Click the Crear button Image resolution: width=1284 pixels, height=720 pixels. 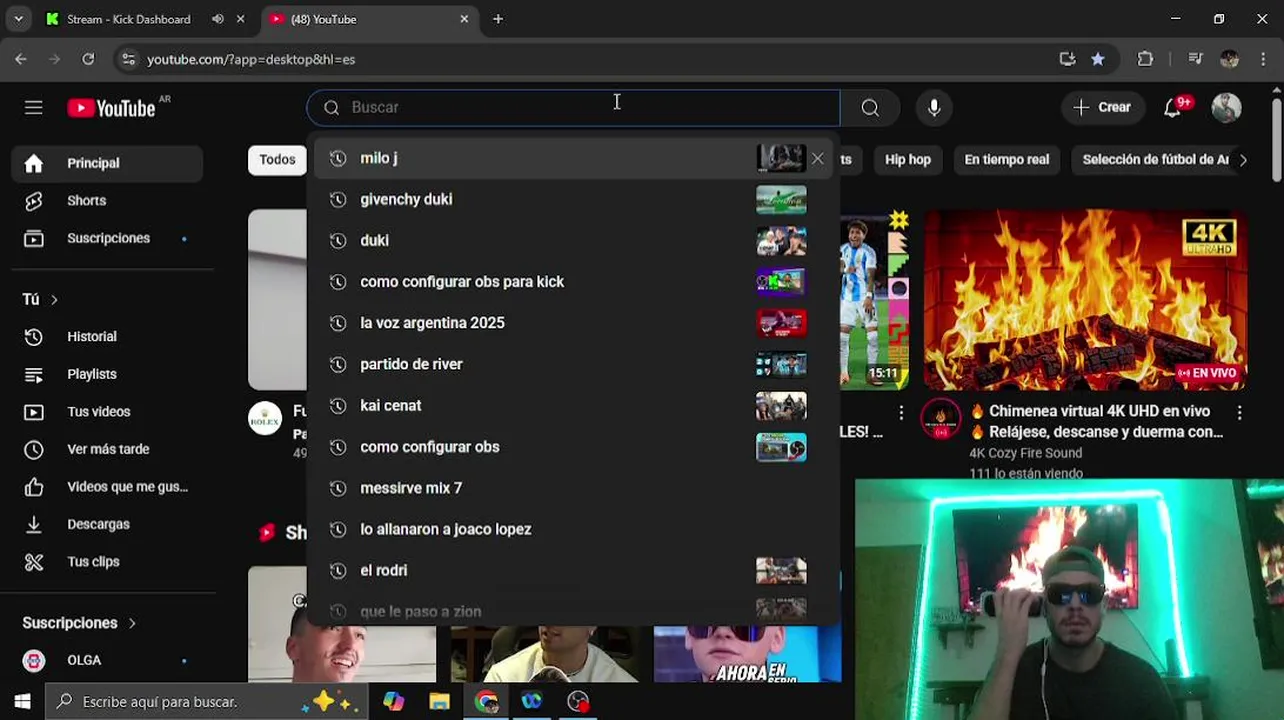coord(1102,108)
